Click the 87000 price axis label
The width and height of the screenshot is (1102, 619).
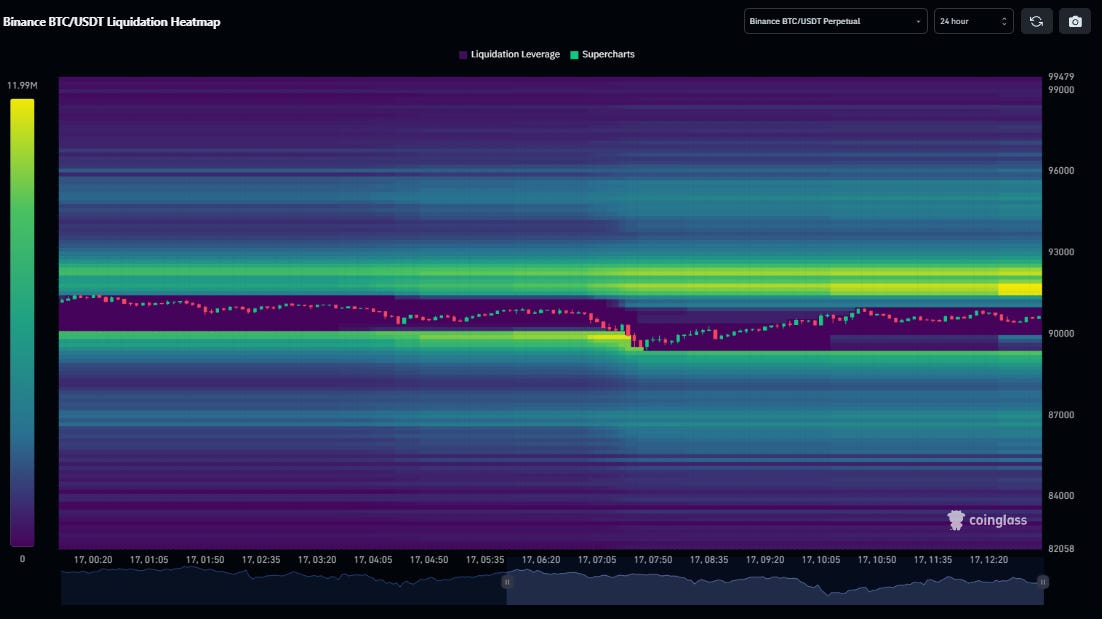pos(1061,415)
